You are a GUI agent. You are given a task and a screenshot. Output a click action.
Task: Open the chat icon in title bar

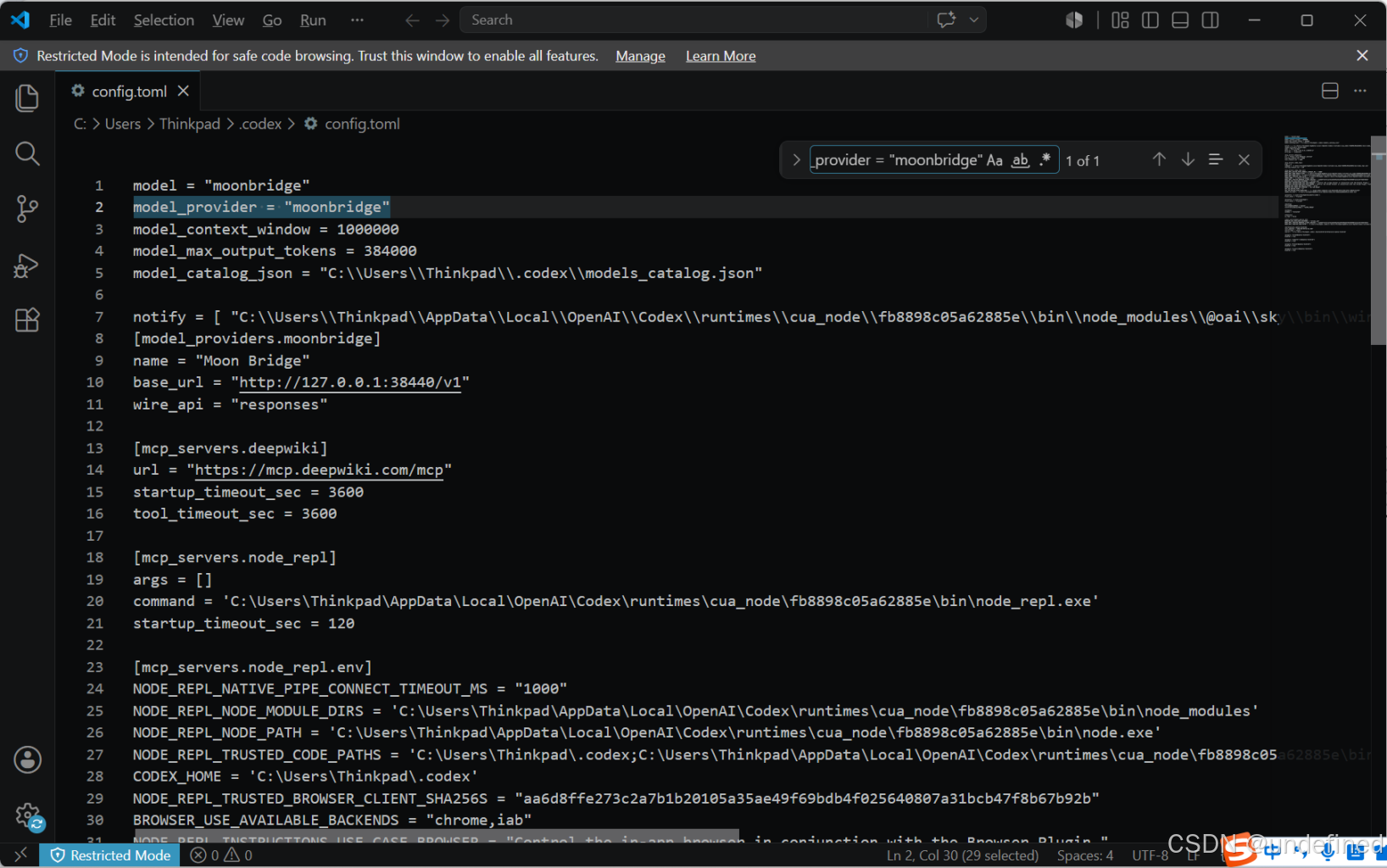click(947, 19)
